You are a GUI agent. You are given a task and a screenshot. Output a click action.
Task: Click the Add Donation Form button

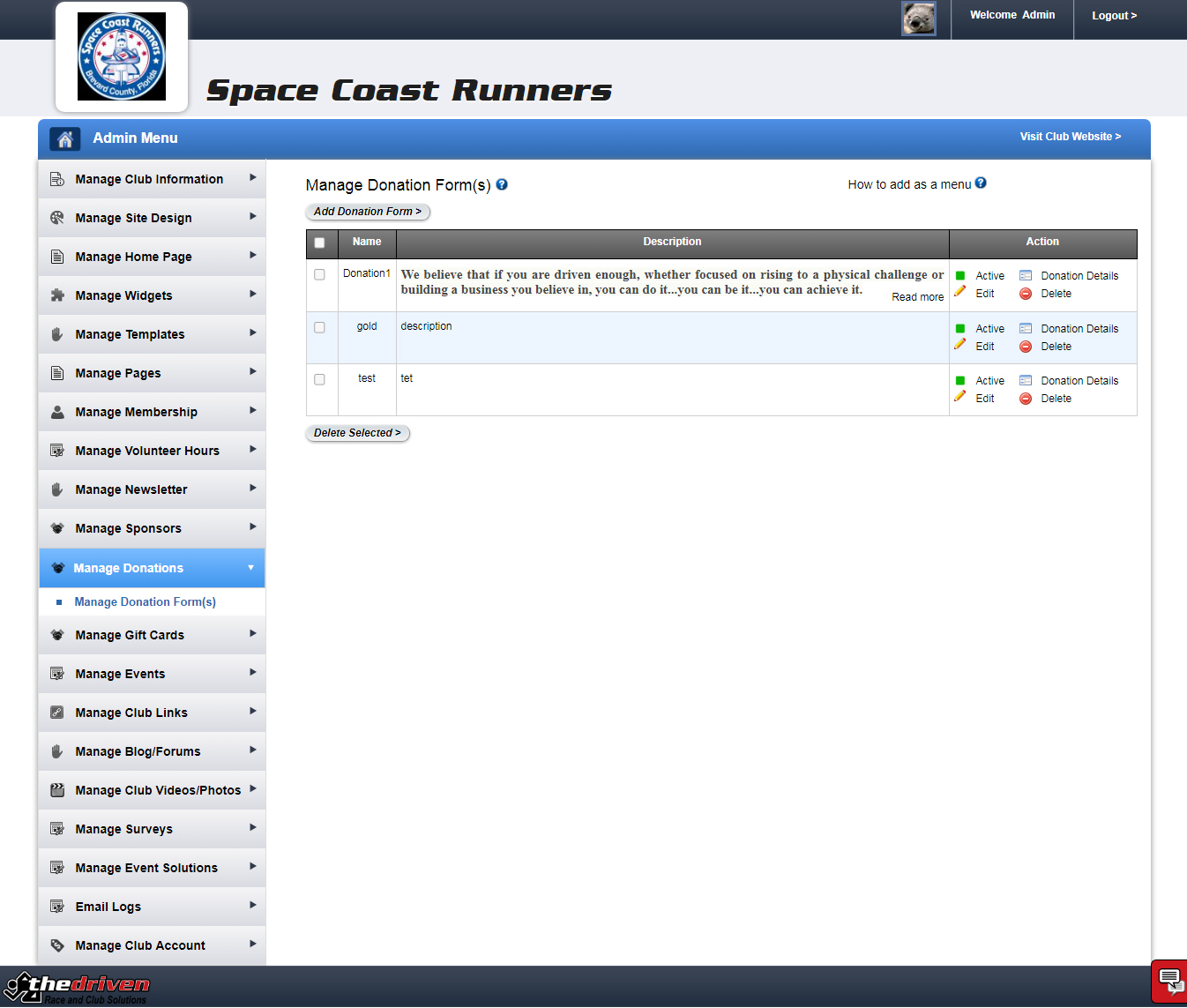tap(367, 212)
